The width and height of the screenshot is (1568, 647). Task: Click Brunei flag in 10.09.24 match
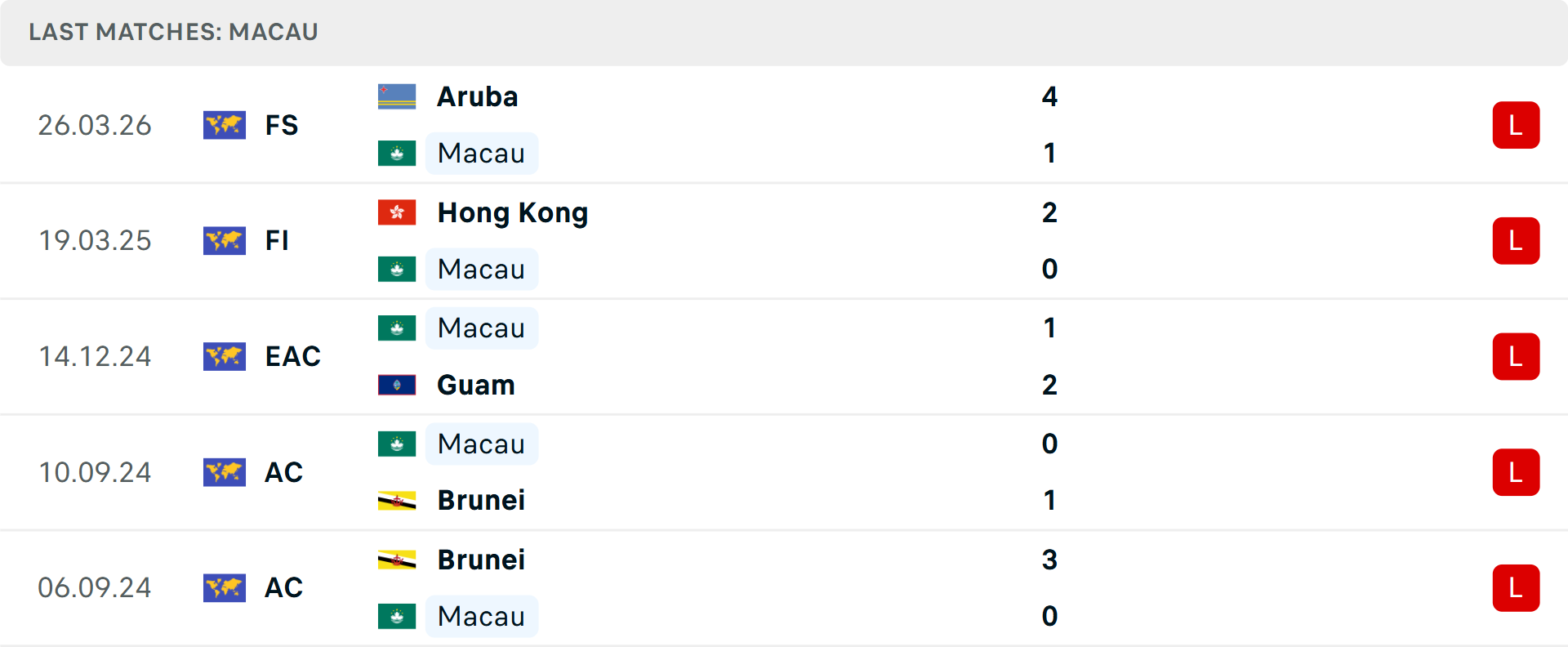click(397, 500)
